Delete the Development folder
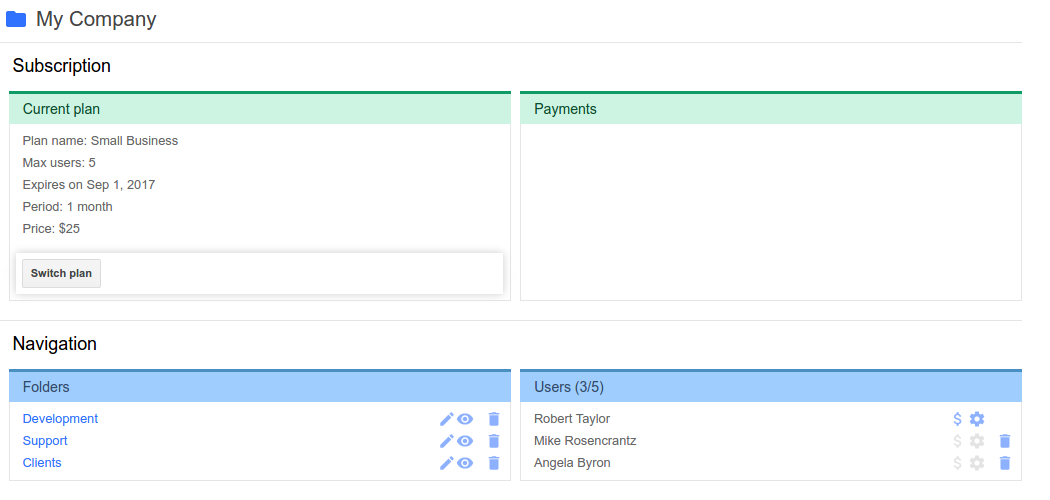This screenshot has width=1050, height=500. tap(494, 419)
